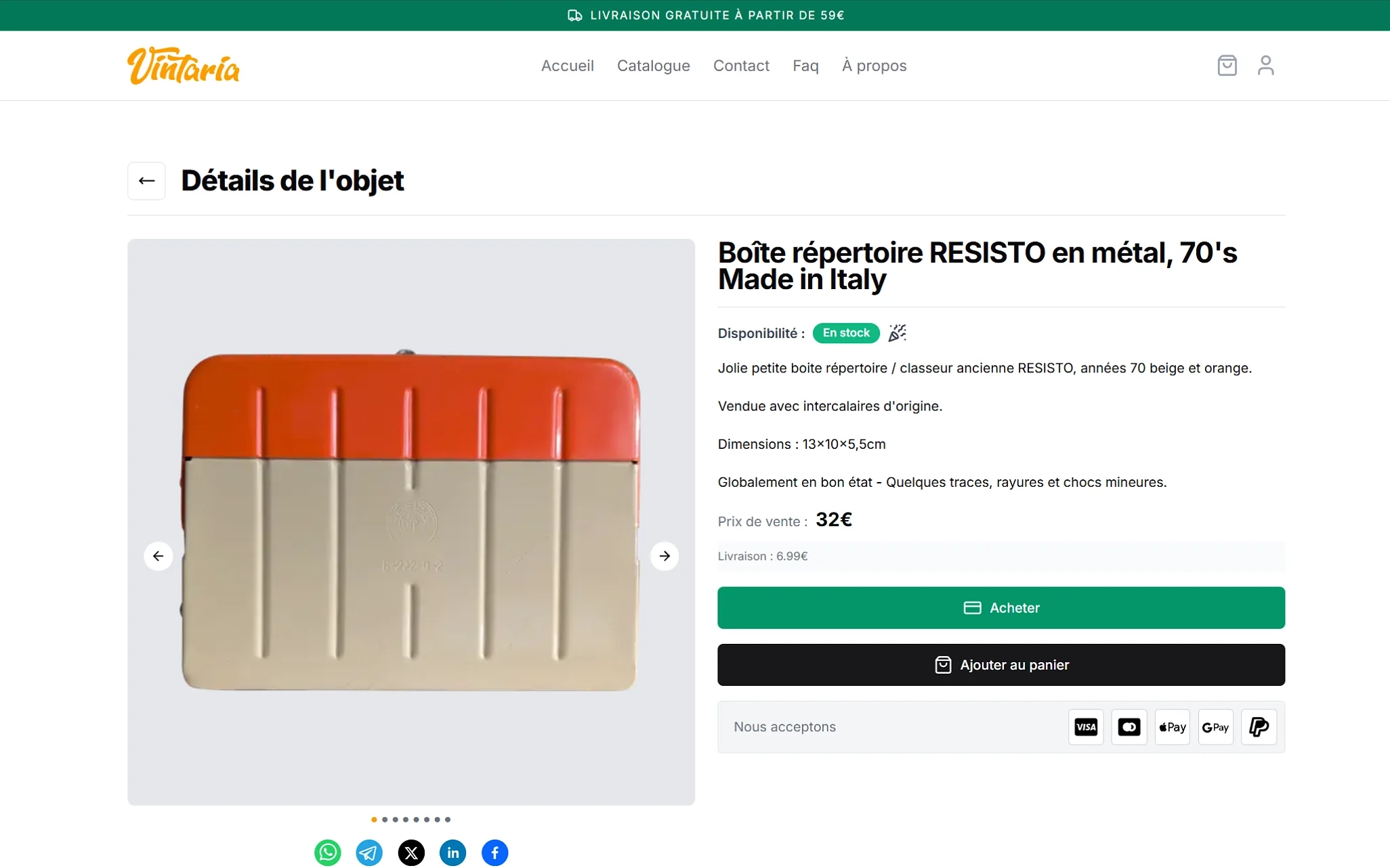
Task: Open the shopping cart icon in header
Action: 1227,66
